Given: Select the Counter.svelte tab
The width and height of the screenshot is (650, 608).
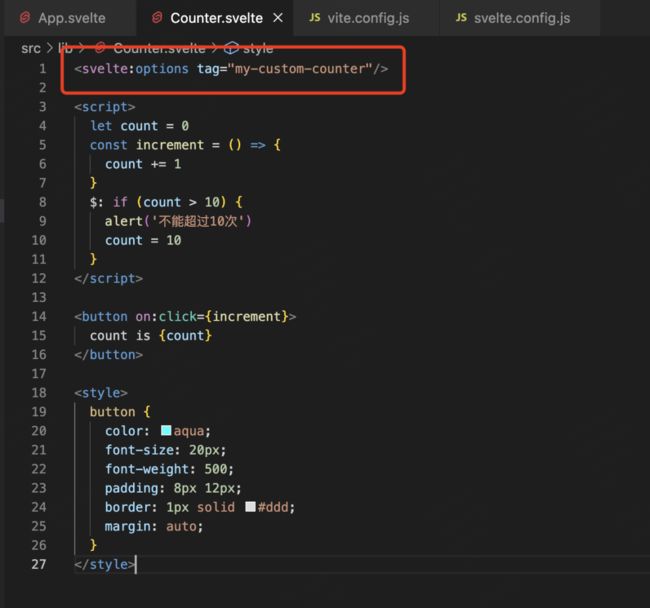Looking at the screenshot, I should pos(216,18).
